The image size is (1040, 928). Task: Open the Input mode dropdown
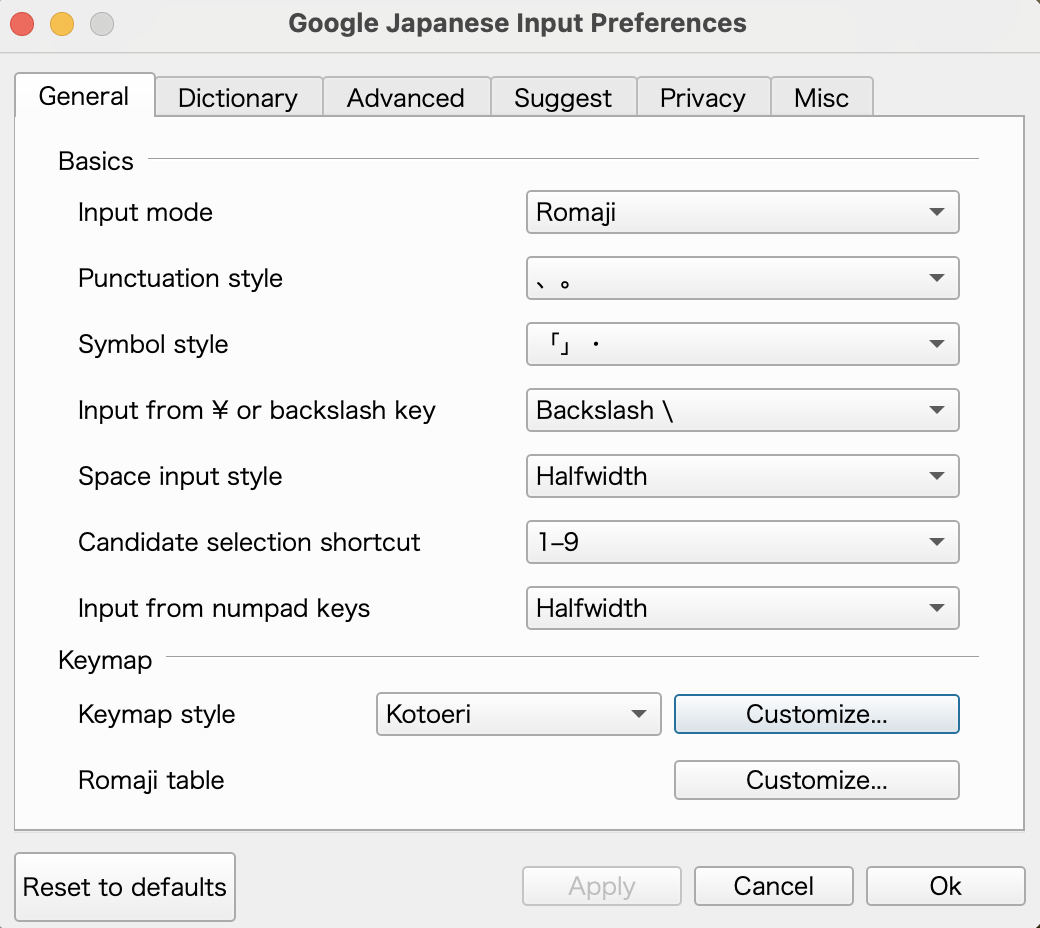742,212
